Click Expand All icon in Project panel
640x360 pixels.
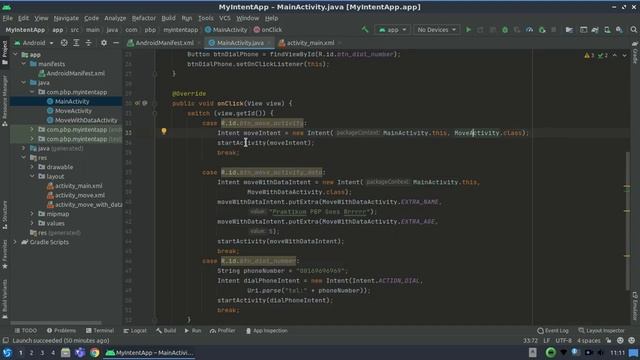(x=76, y=43)
